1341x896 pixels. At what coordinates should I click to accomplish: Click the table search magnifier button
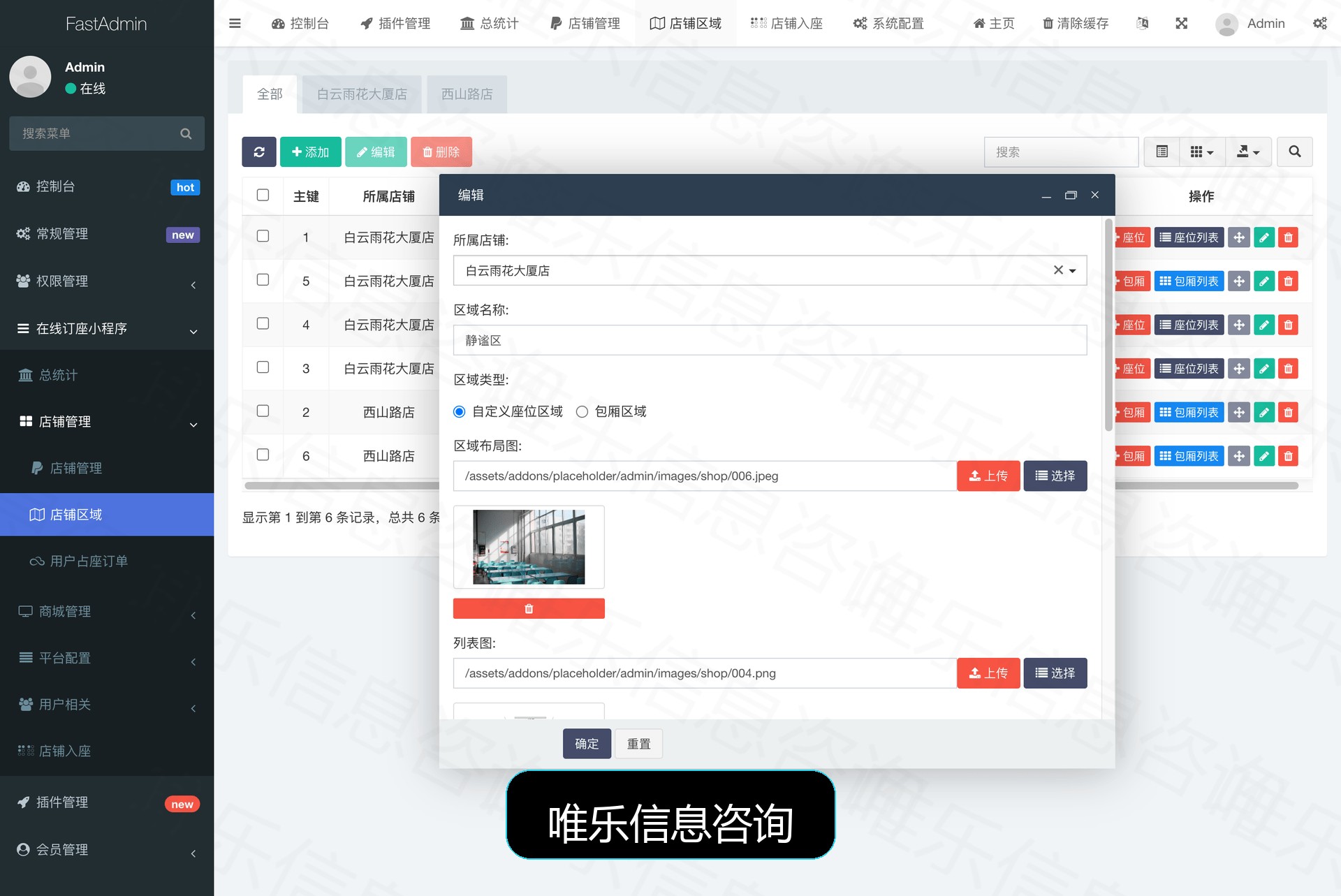click(1295, 152)
